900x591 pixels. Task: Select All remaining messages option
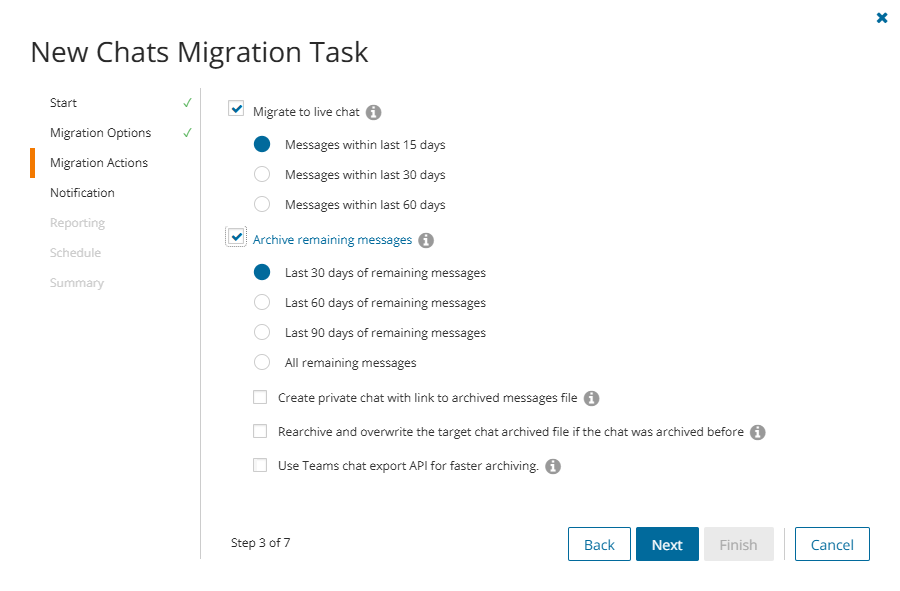coord(262,363)
